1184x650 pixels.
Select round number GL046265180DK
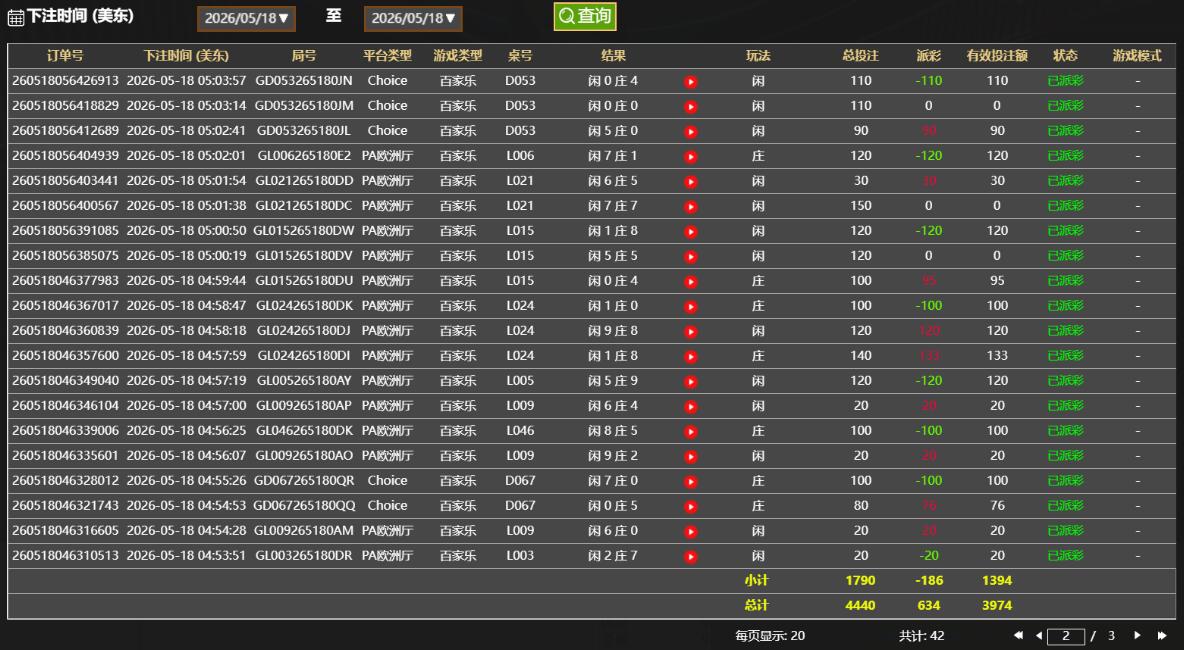pyautogui.click(x=304, y=430)
